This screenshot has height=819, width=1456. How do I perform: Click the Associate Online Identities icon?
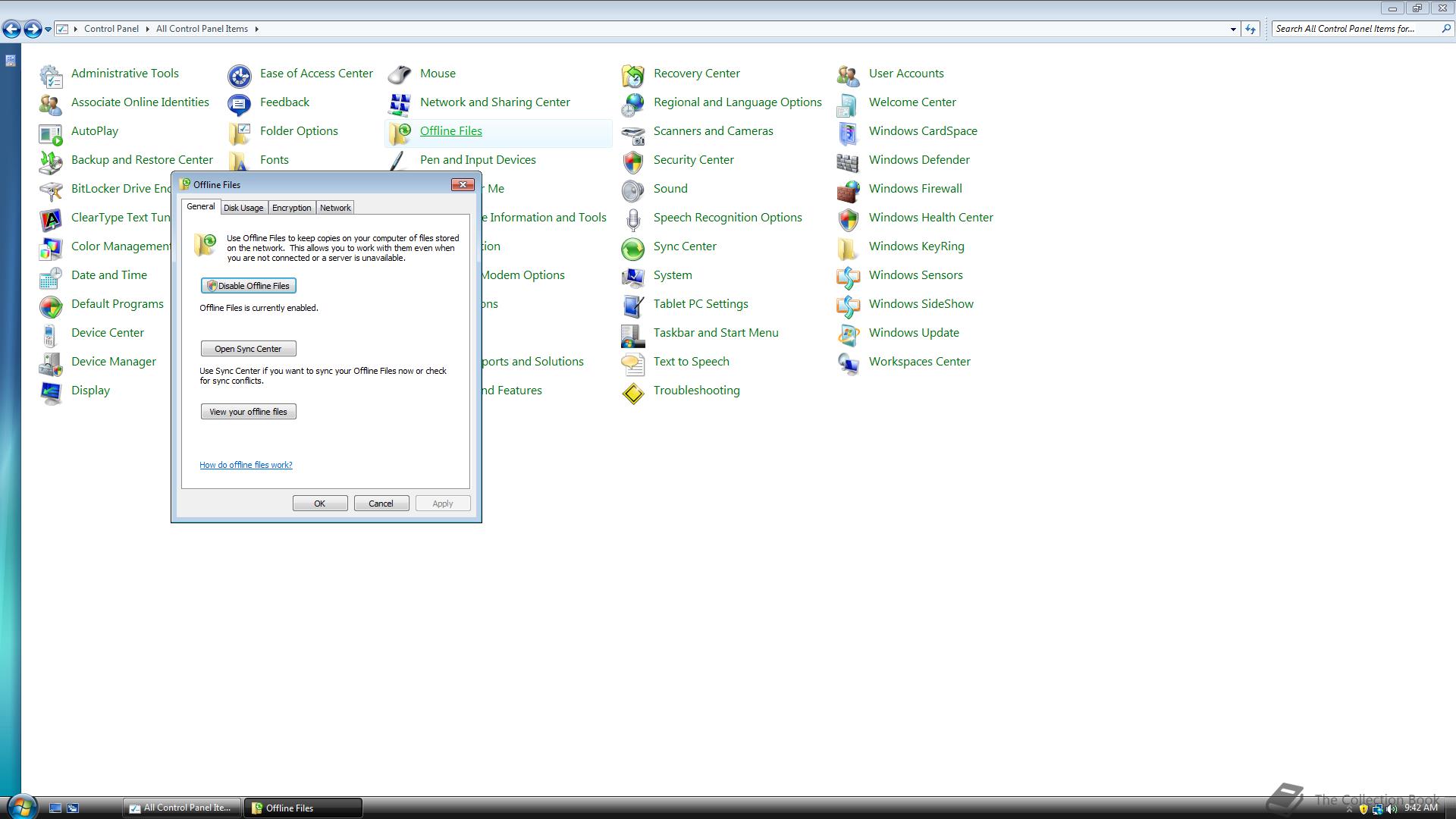point(51,104)
